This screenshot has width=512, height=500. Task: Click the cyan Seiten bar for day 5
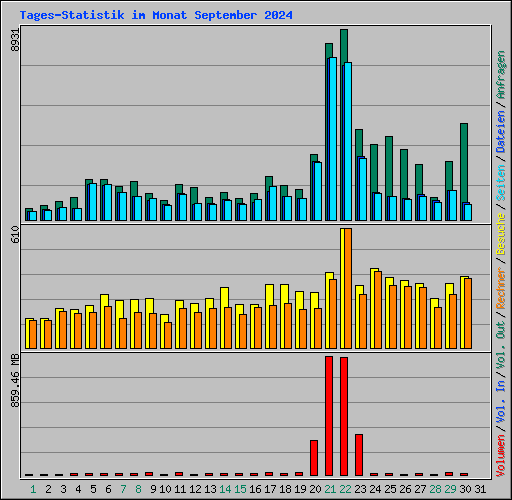coord(93,202)
